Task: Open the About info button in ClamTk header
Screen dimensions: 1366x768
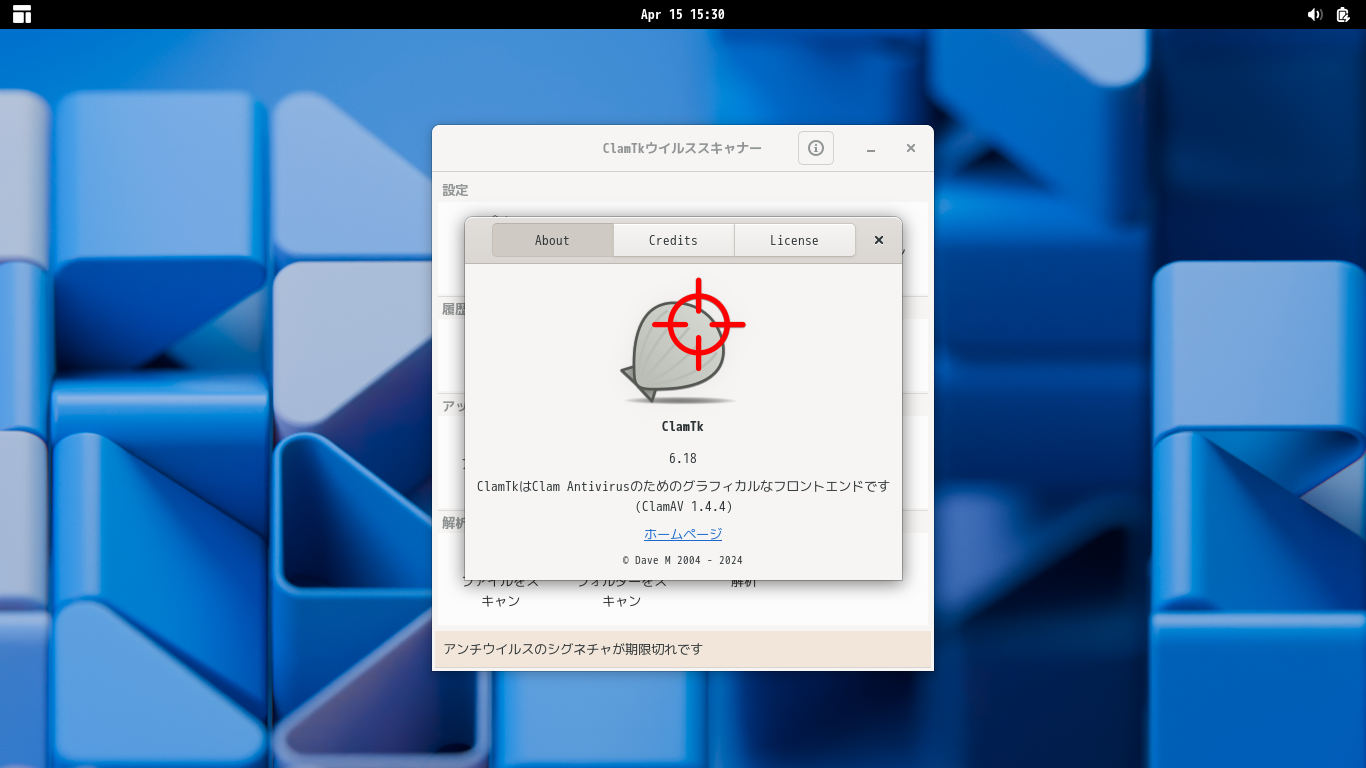Action: 816,148
